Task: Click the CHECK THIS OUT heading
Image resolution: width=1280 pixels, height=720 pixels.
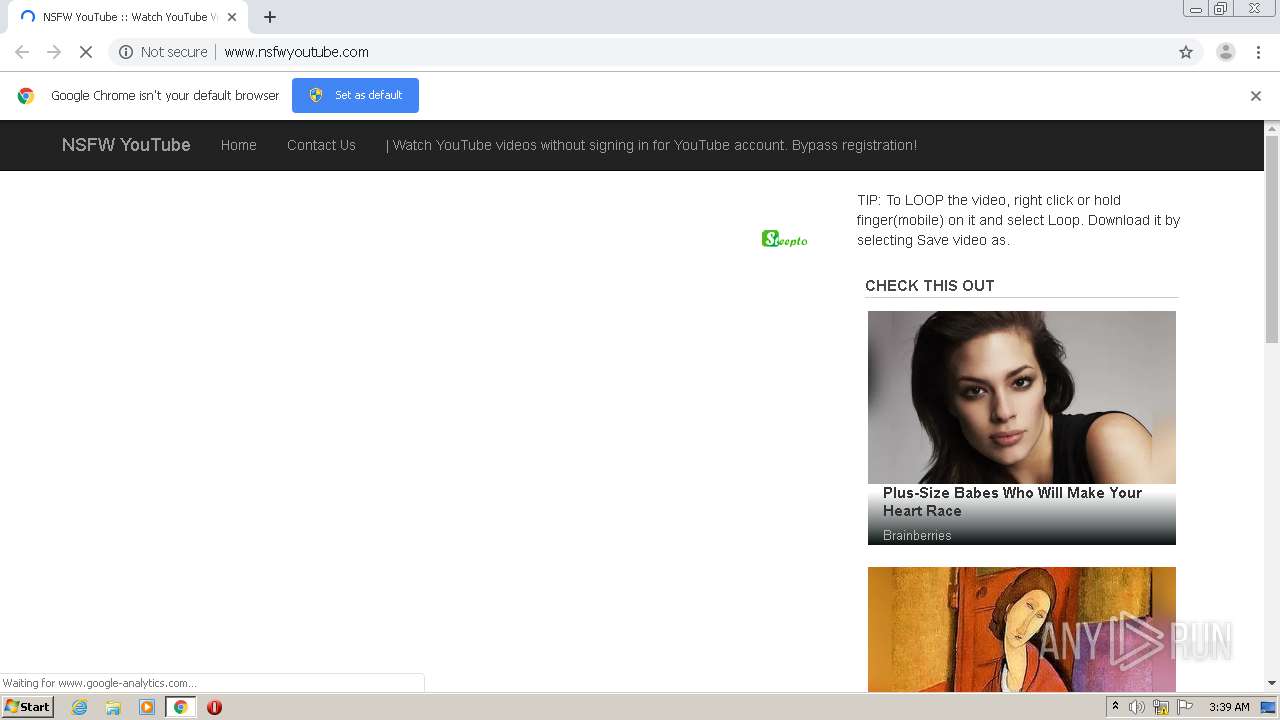Action: coord(930,286)
